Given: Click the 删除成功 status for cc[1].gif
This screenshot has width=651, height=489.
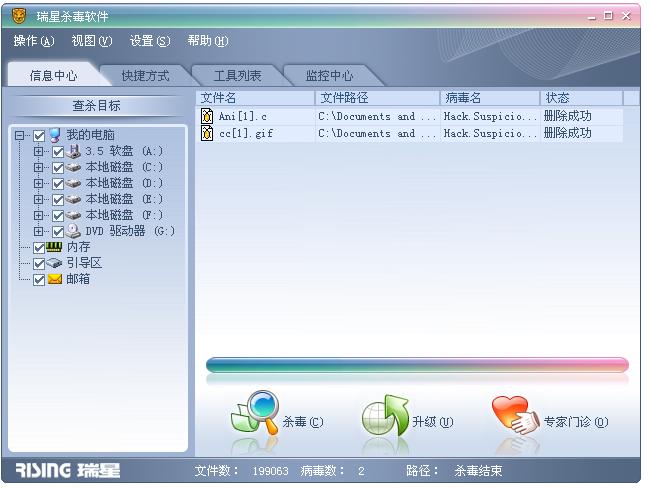Looking at the screenshot, I should (x=568, y=133).
